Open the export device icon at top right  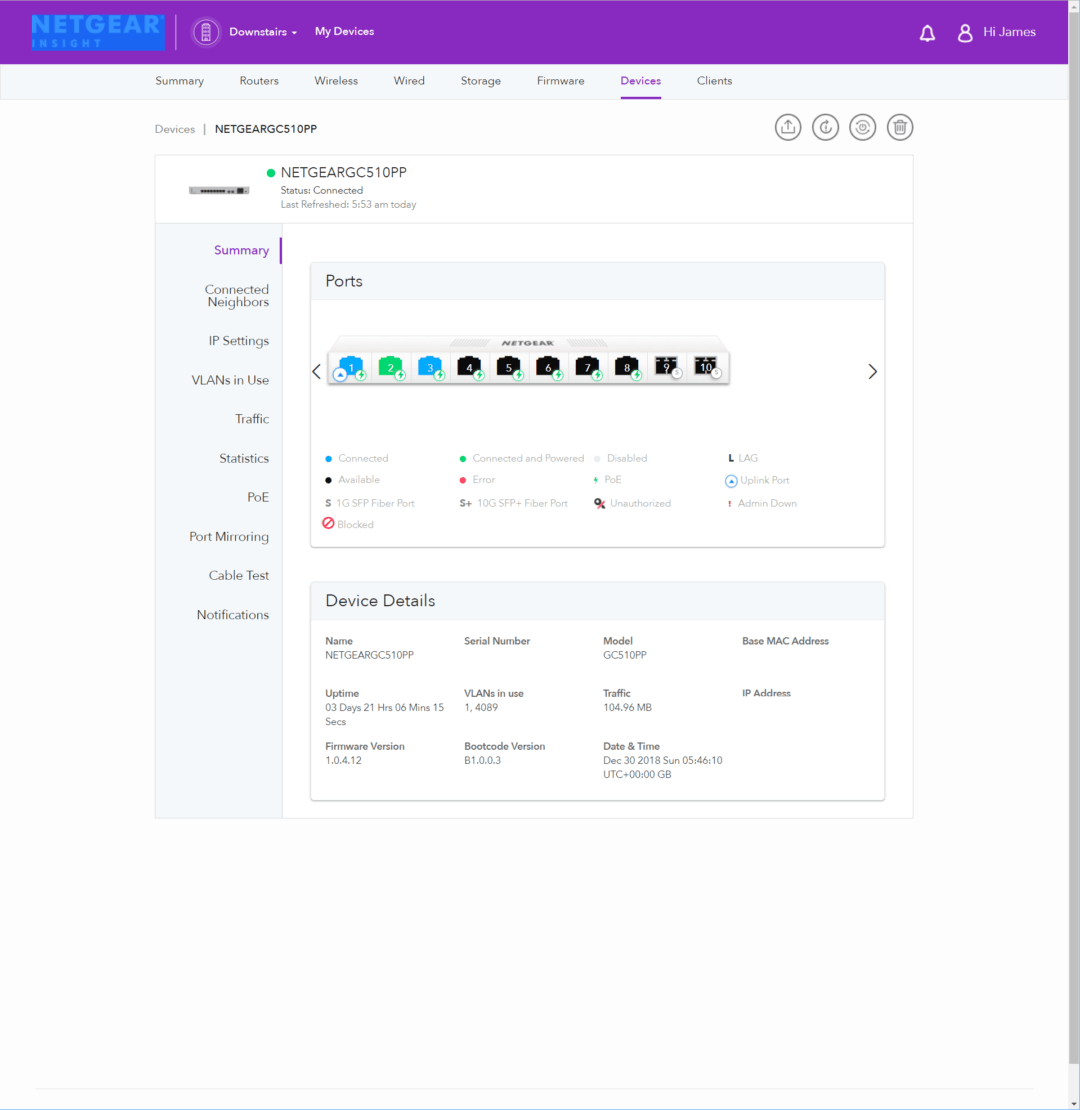pos(788,127)
